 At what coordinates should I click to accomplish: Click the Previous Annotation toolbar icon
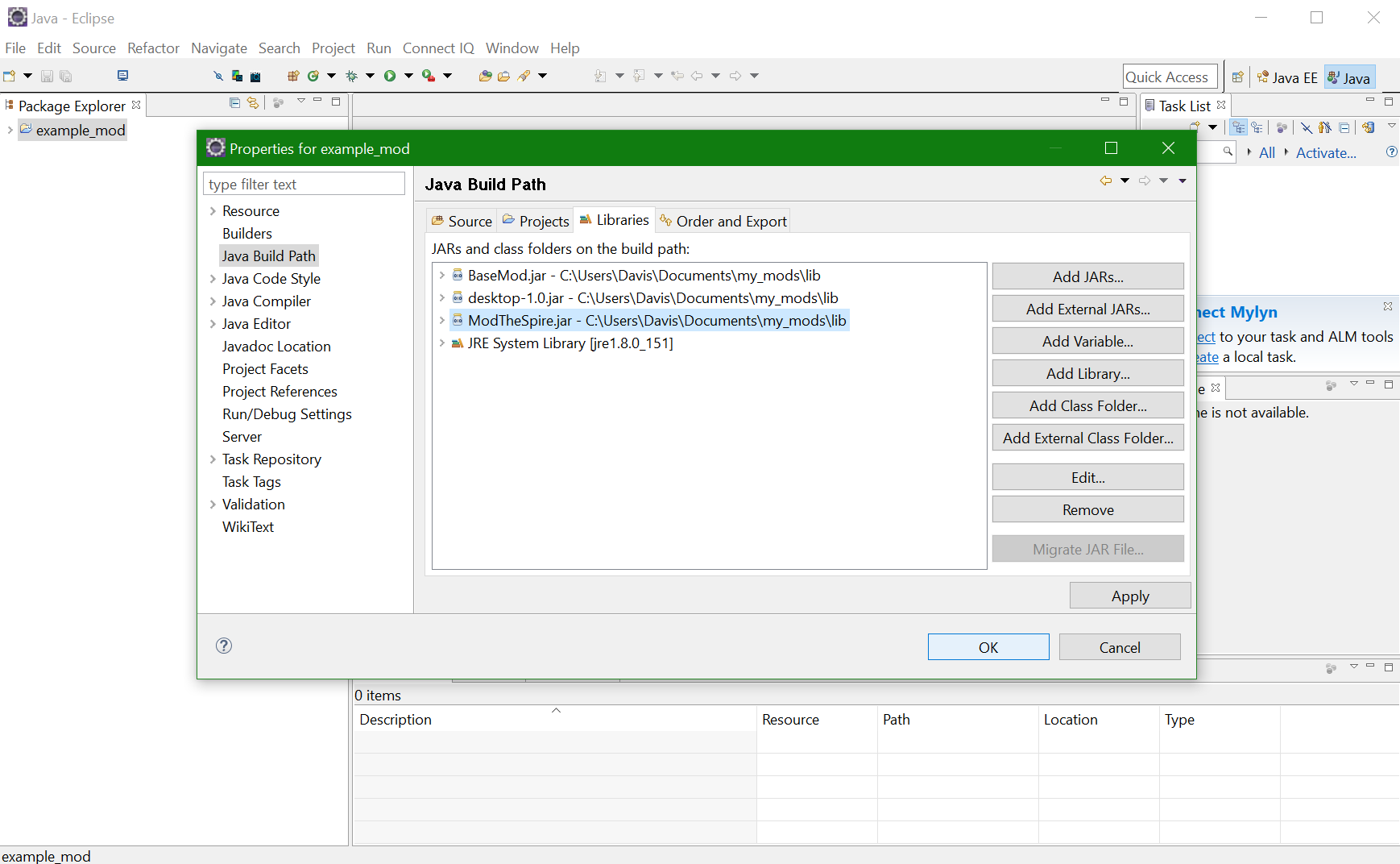click(639, 76)
